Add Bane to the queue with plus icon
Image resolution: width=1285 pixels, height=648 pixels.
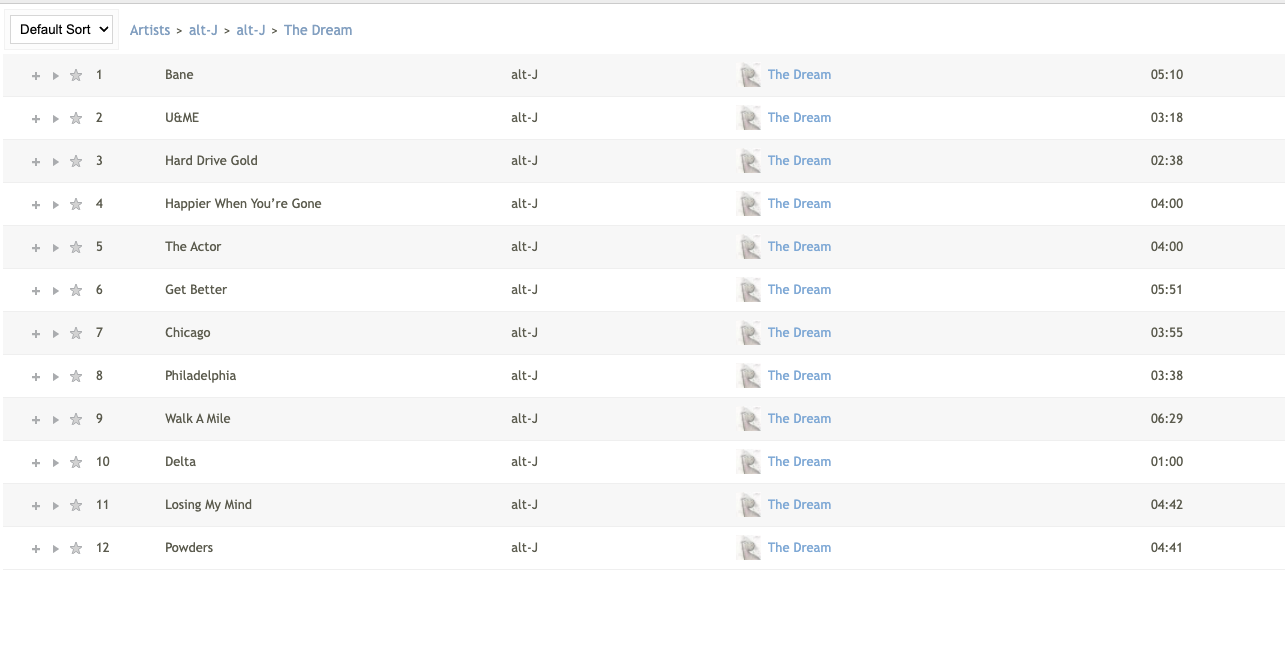[36, 76]
